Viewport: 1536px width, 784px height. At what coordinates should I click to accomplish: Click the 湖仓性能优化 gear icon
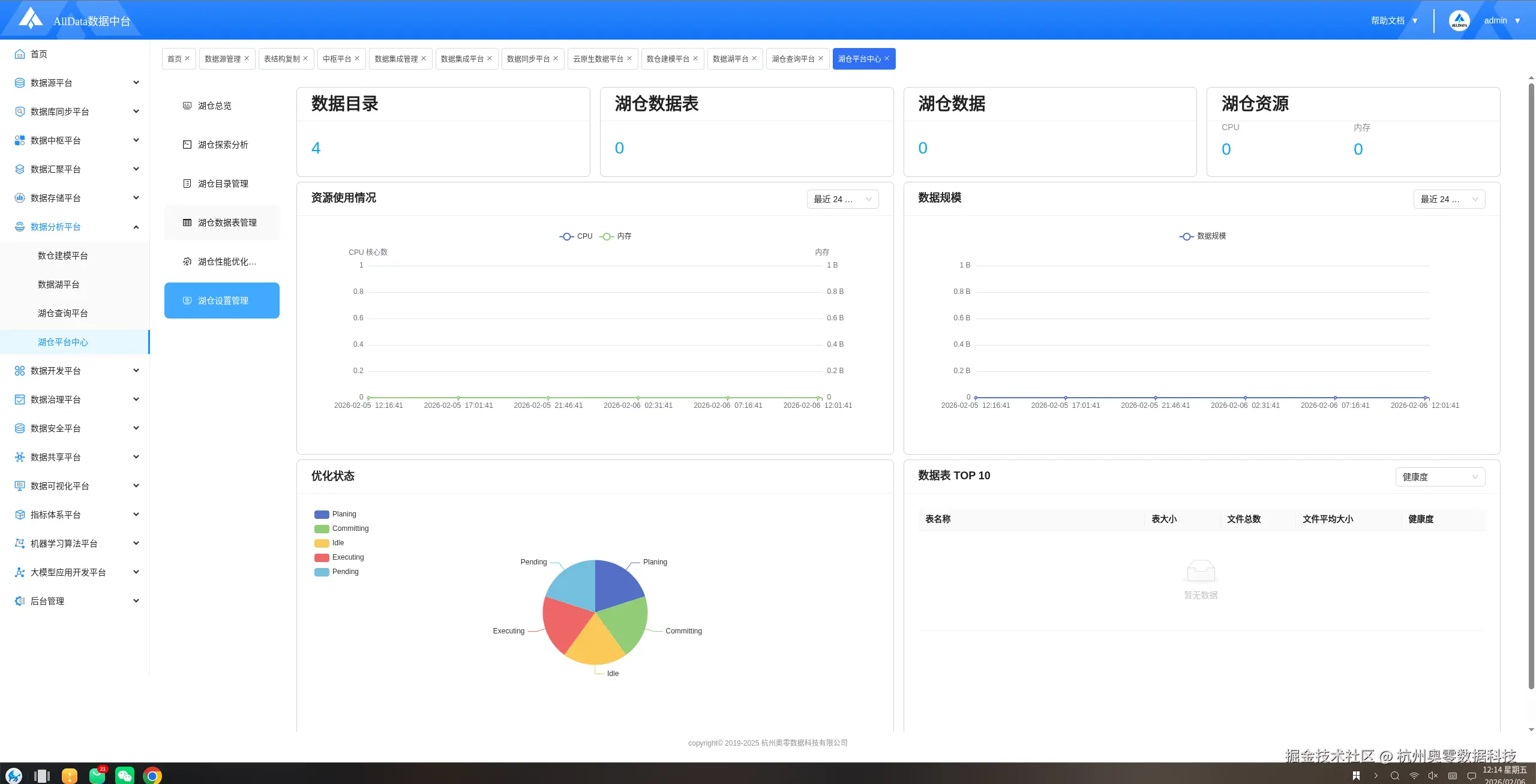(187, 262)
